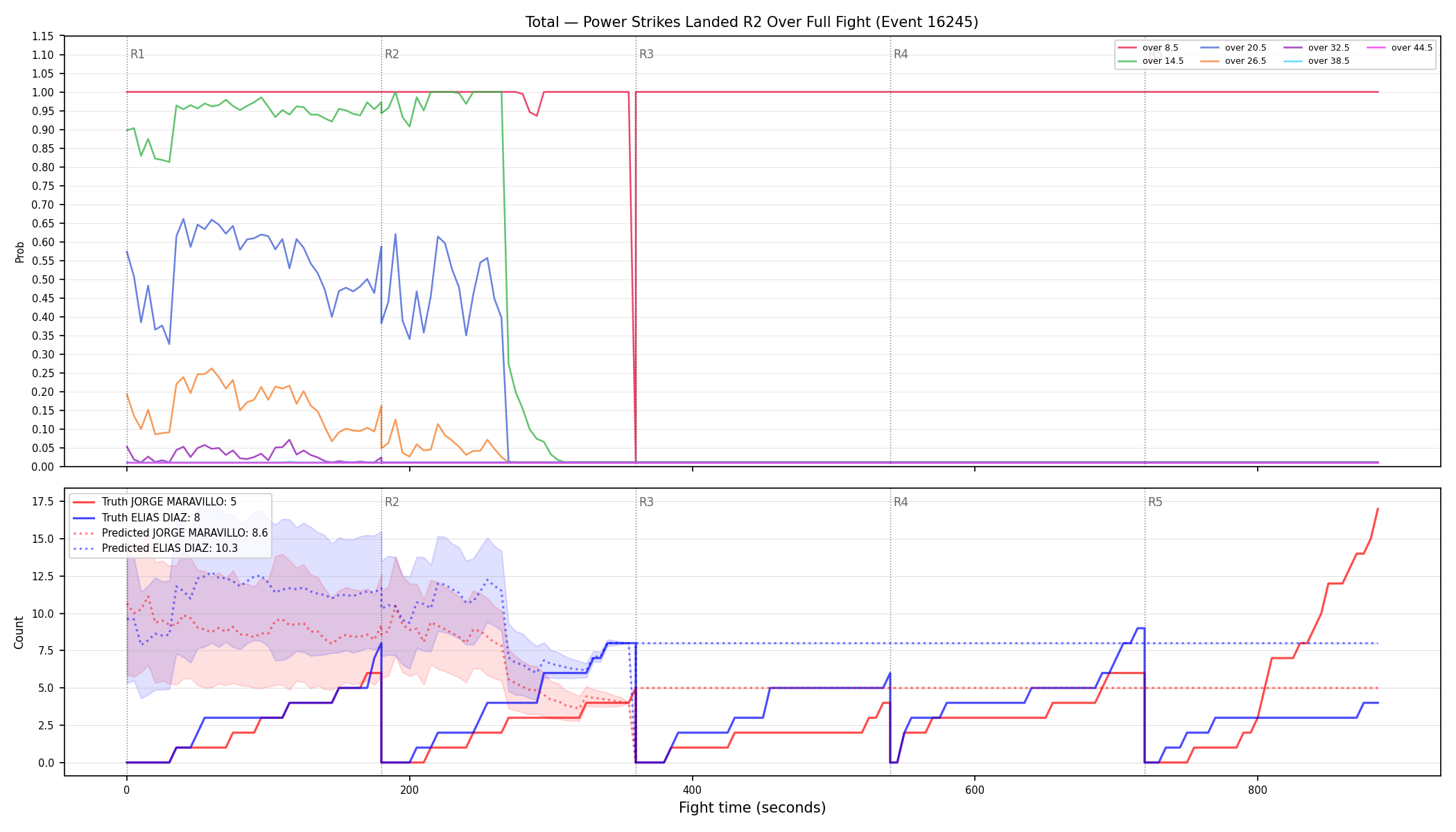Click the chart title mentioning Event 16245
The image size is (1456, 832).
[752, 22]
